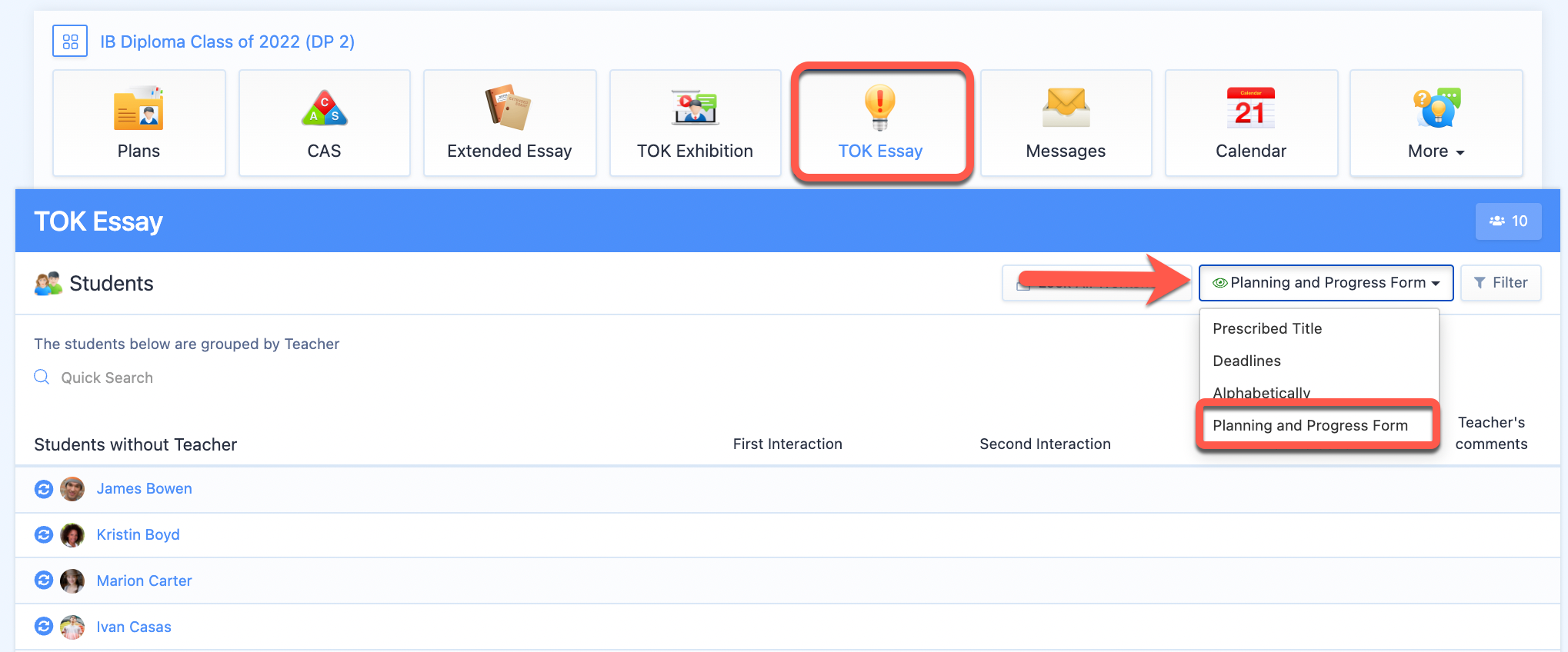The width and height of the screenshot is (1568, 652).
Task: Click the sync icon beside James Bowen
Action: click(44, 489)
